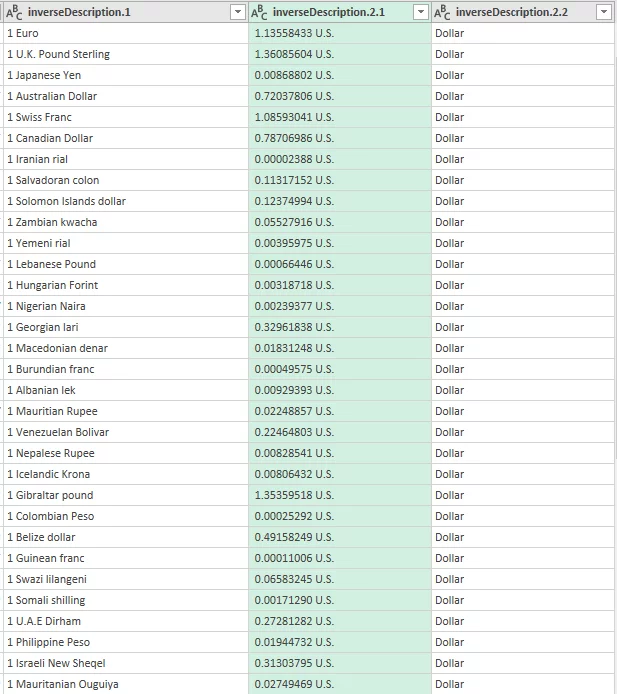Image resolution: width=617 pixels, height=694 pixels.
Task: Select the inverseDescription.2.2 column header
Action: click(x=510, y=12)
